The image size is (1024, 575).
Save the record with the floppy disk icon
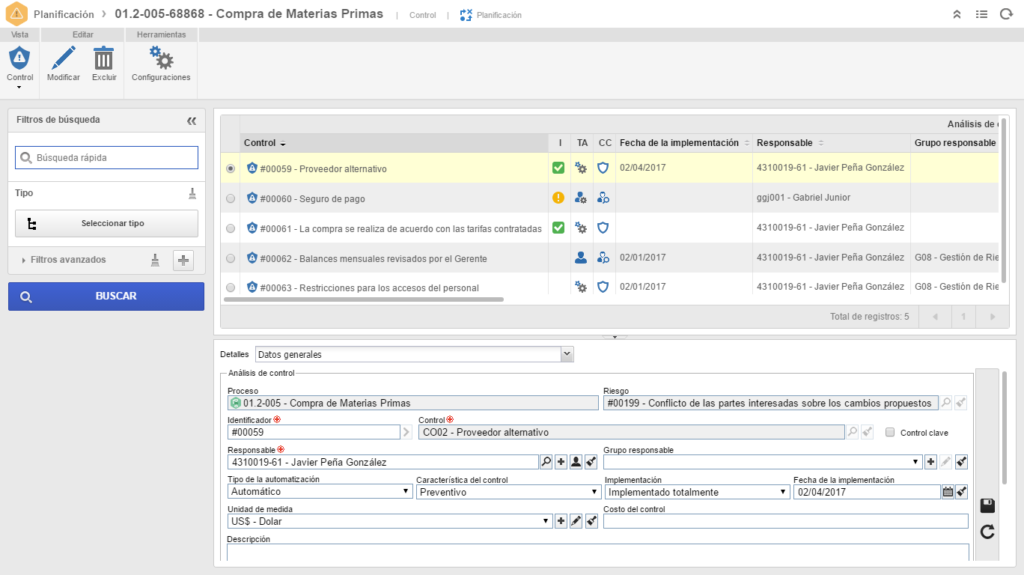(x=987, y=506)
